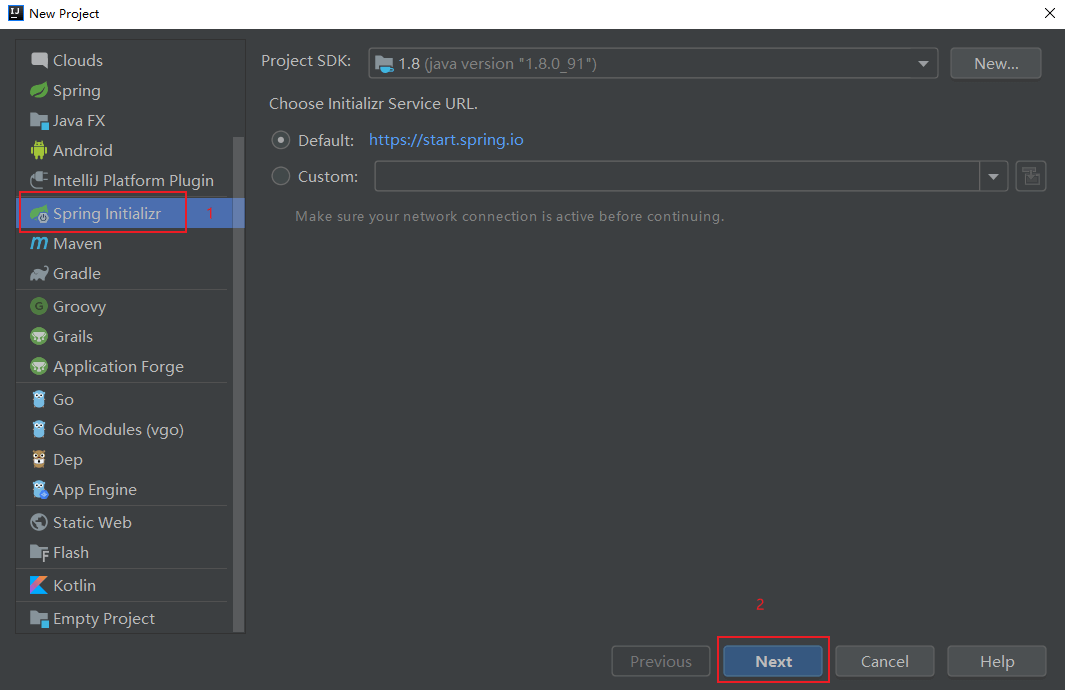Click the New SDK button
The image size is (1065, 690).
point(995,62)
